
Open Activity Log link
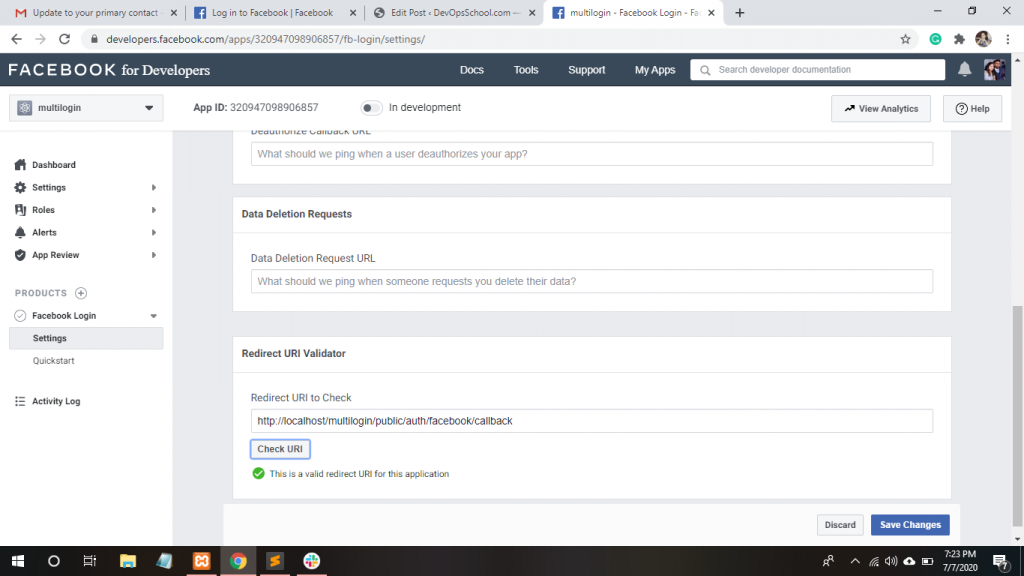tap(56, 401)
